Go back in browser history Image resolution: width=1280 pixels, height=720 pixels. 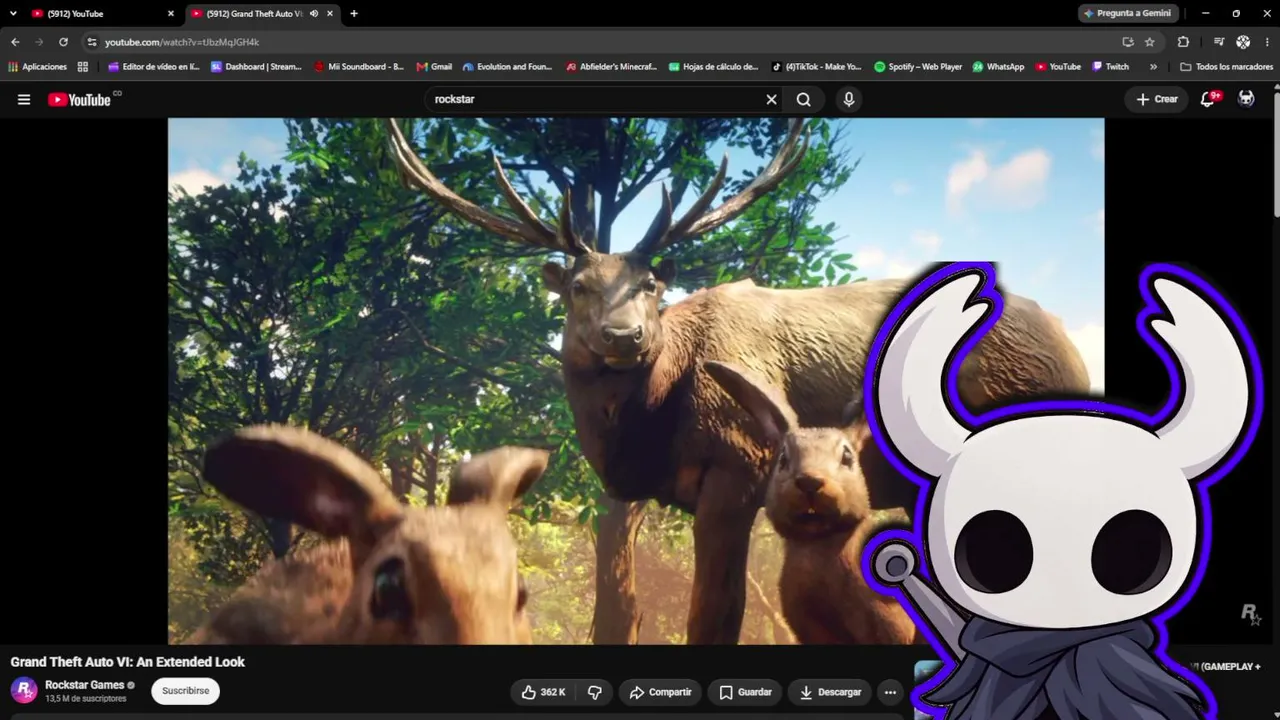15,42
